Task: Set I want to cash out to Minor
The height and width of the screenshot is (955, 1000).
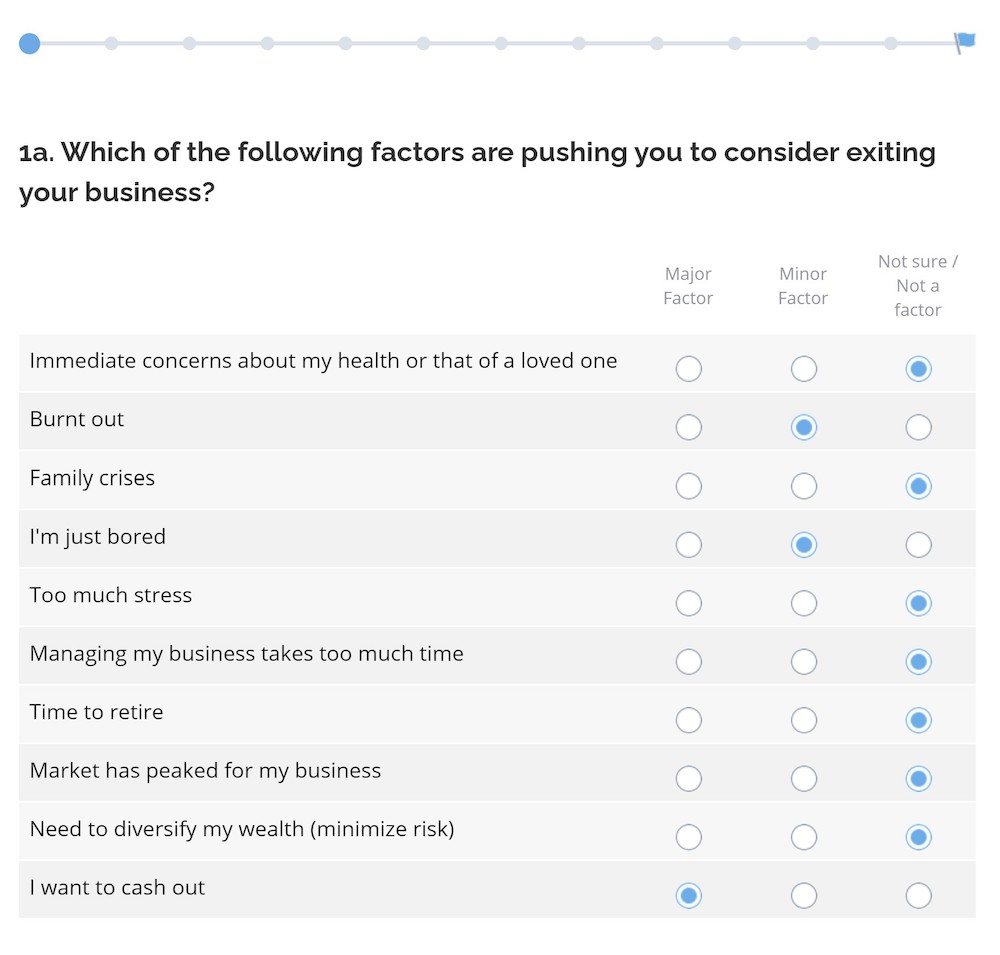Action: pos(803,896)
